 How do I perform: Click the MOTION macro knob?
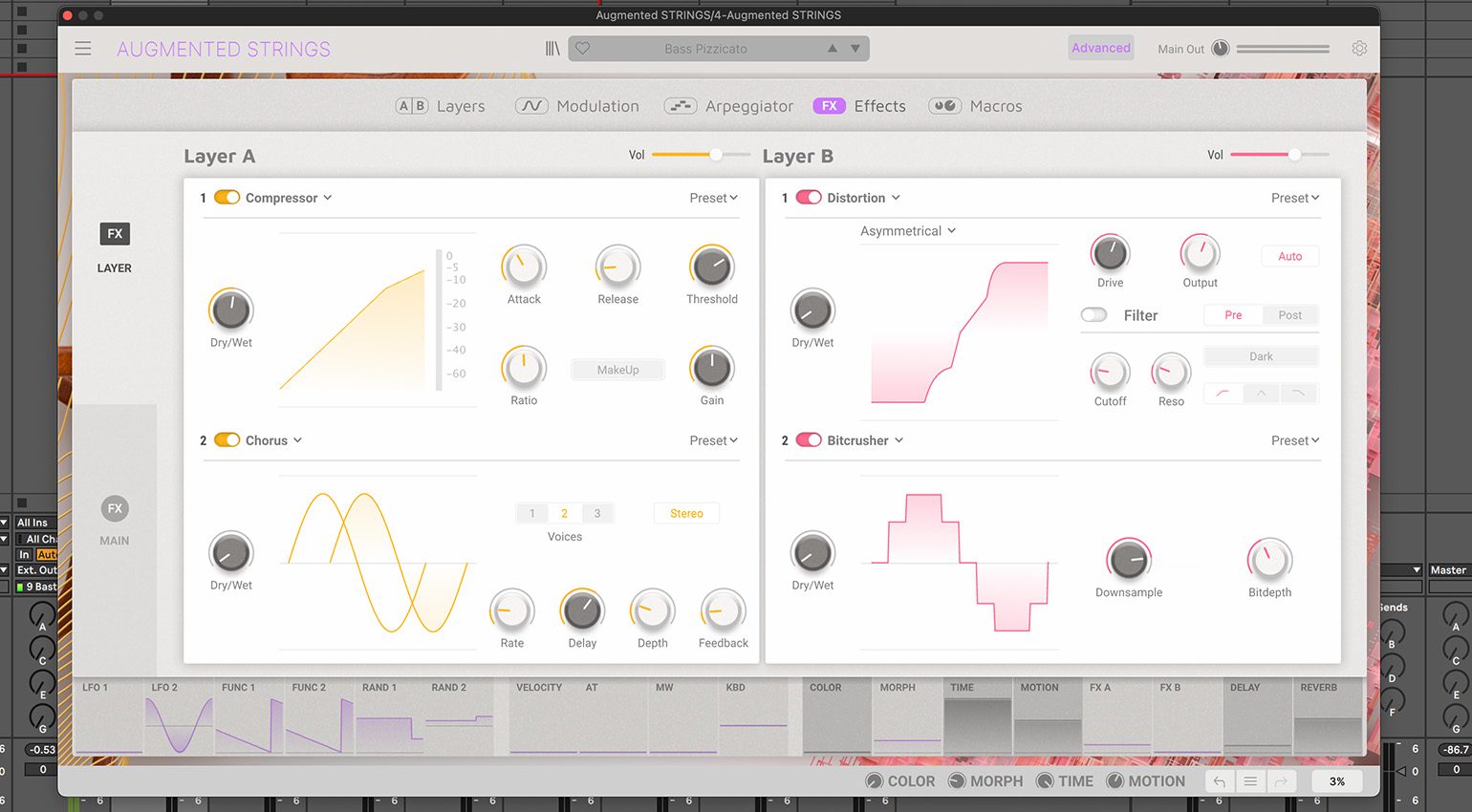click(x=1115, y=781)
